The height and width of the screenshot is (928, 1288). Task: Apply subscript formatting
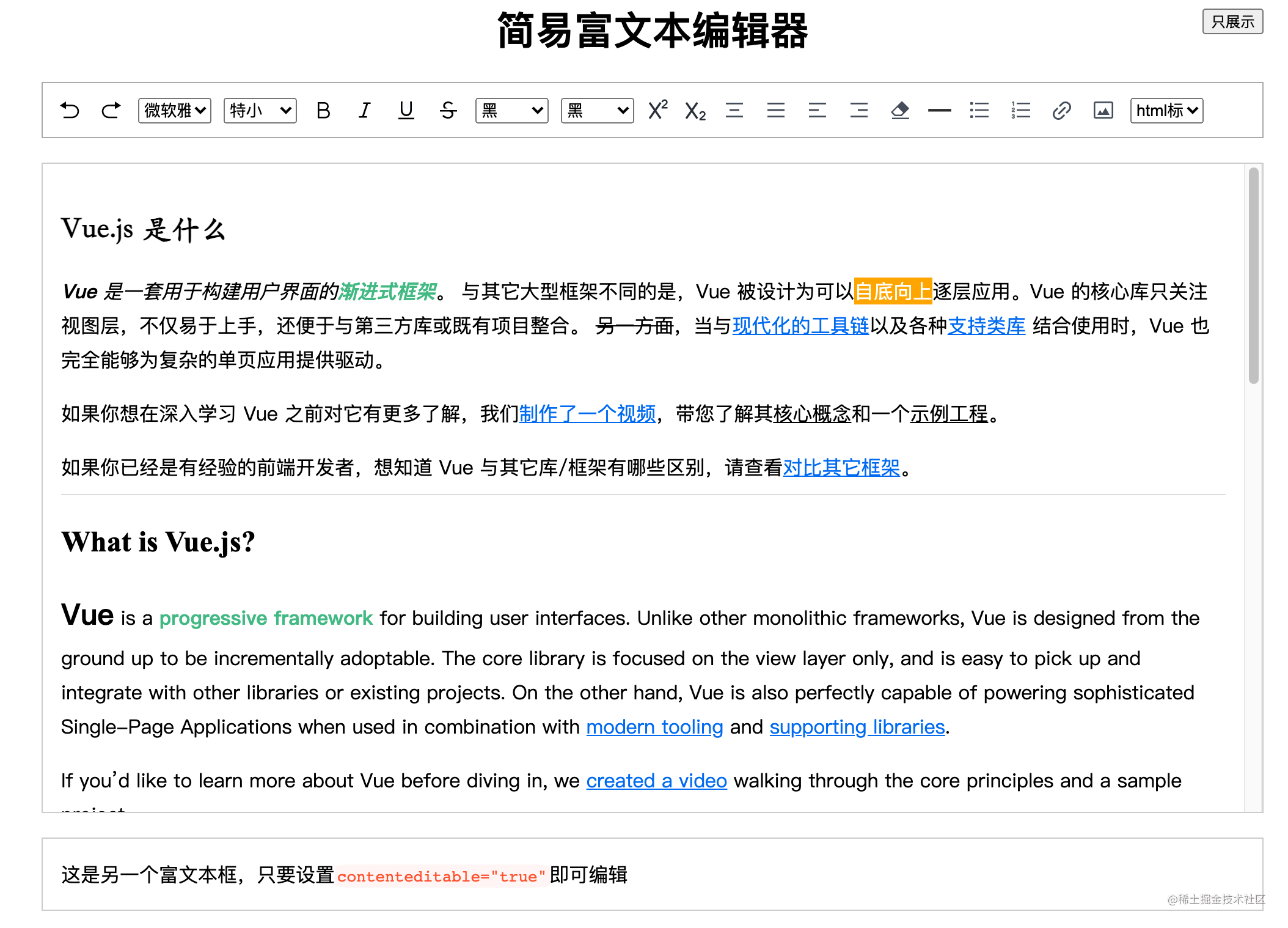pyautogui.click(x=695, y=111)
